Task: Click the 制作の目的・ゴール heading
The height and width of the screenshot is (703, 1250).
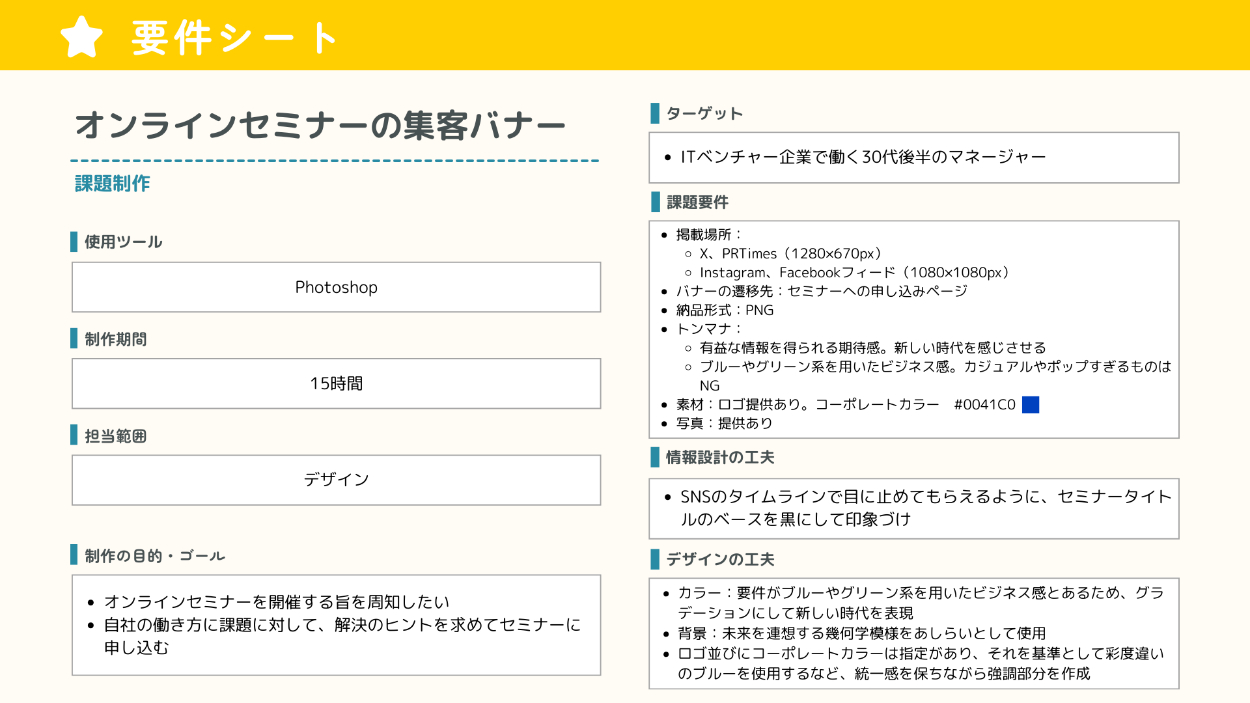Action: [154, 555]
